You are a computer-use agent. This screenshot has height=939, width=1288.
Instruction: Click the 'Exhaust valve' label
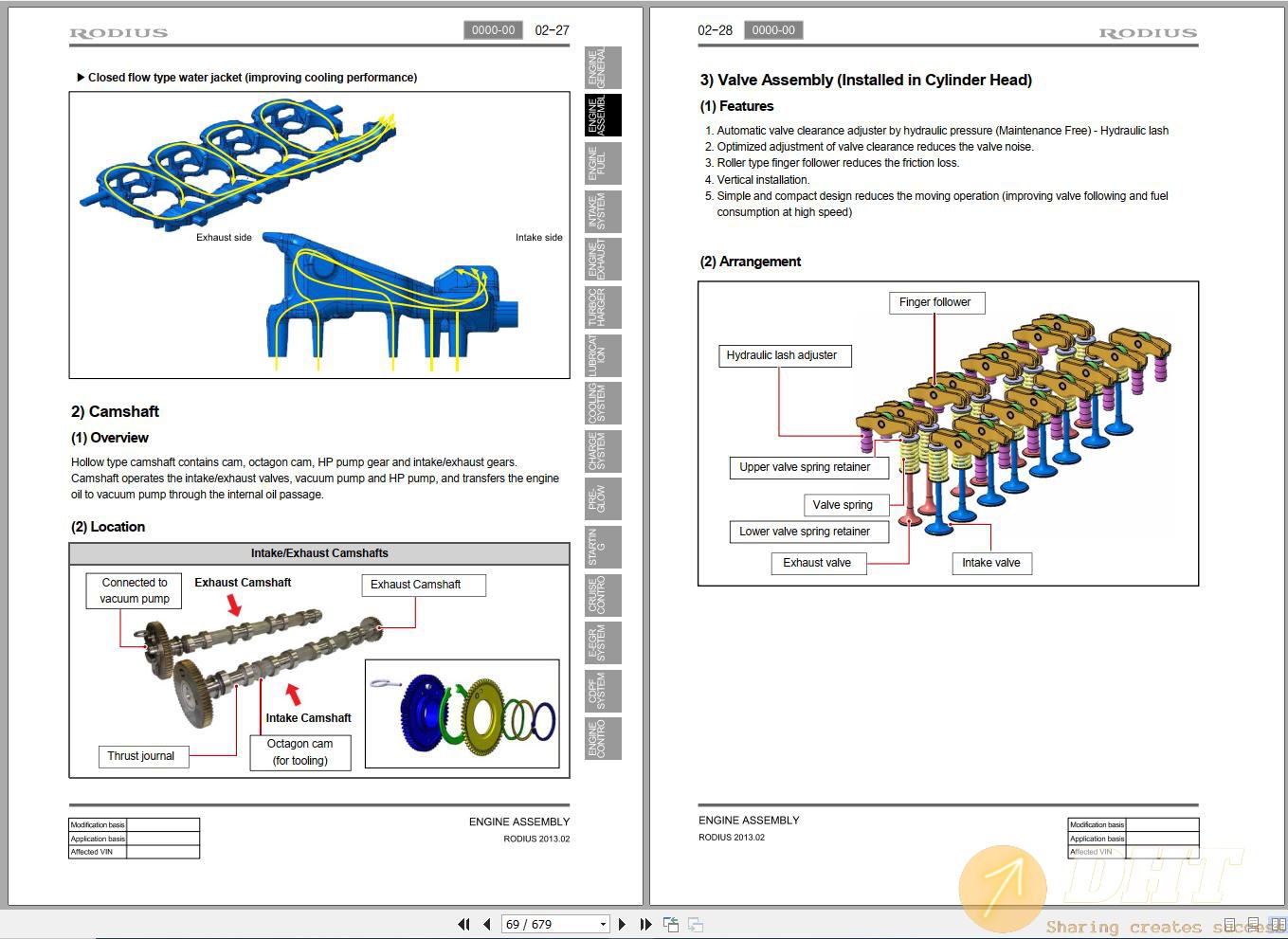[x=817, y=563]
